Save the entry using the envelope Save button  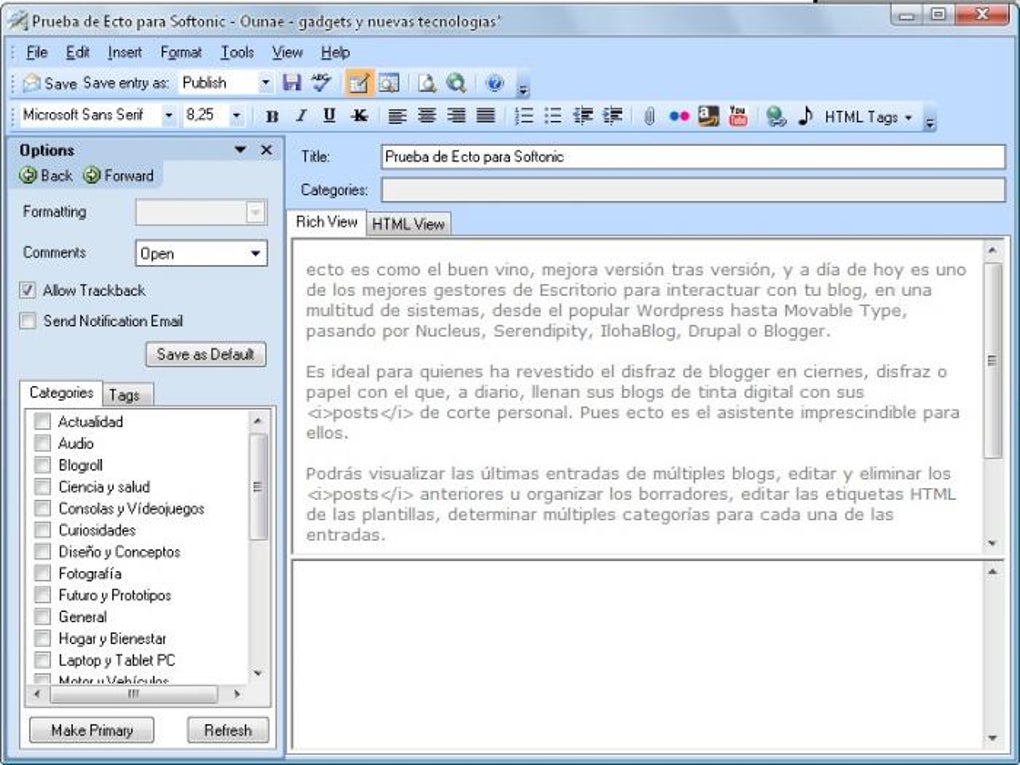[50, 83]
